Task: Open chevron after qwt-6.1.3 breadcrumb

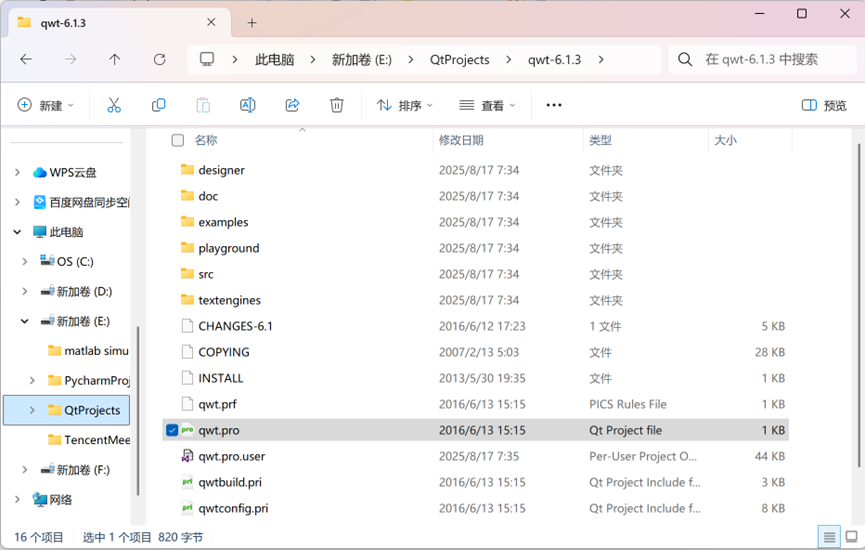Action: (600, 60)
